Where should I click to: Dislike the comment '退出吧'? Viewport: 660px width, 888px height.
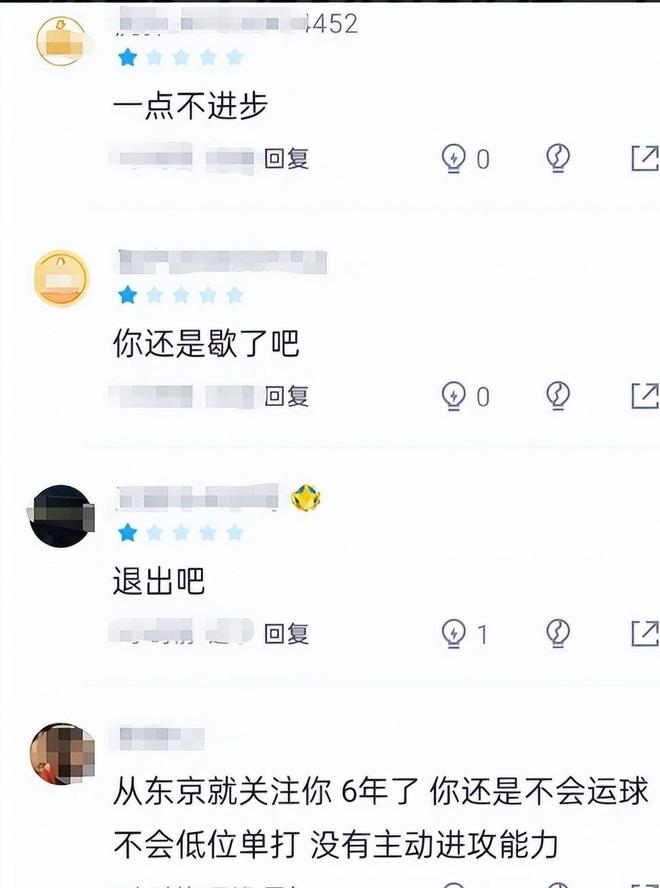(557, 633)
